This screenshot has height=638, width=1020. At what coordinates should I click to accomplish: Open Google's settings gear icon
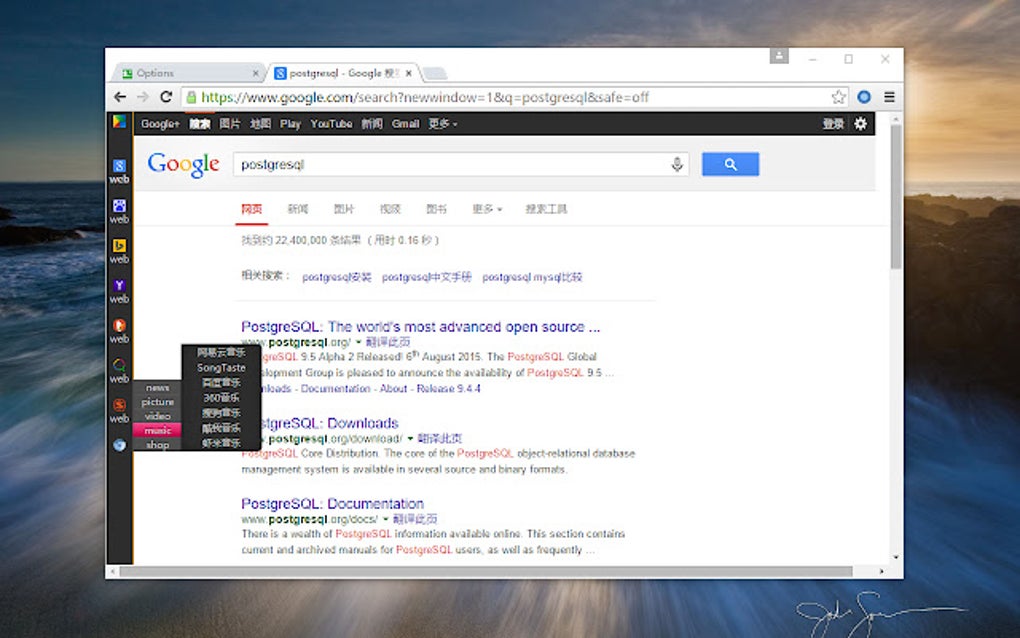[860, 123]
